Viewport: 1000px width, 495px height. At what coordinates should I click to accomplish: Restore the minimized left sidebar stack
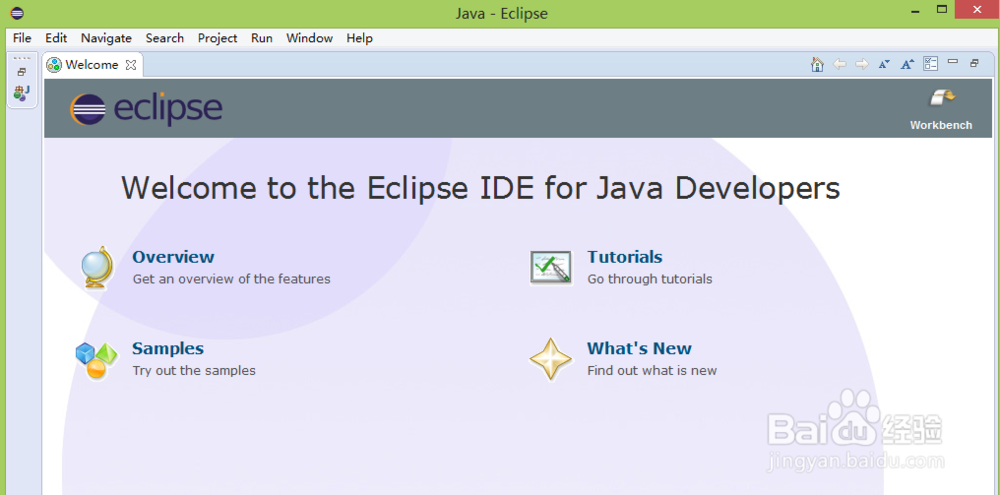[x=22, y=72]
